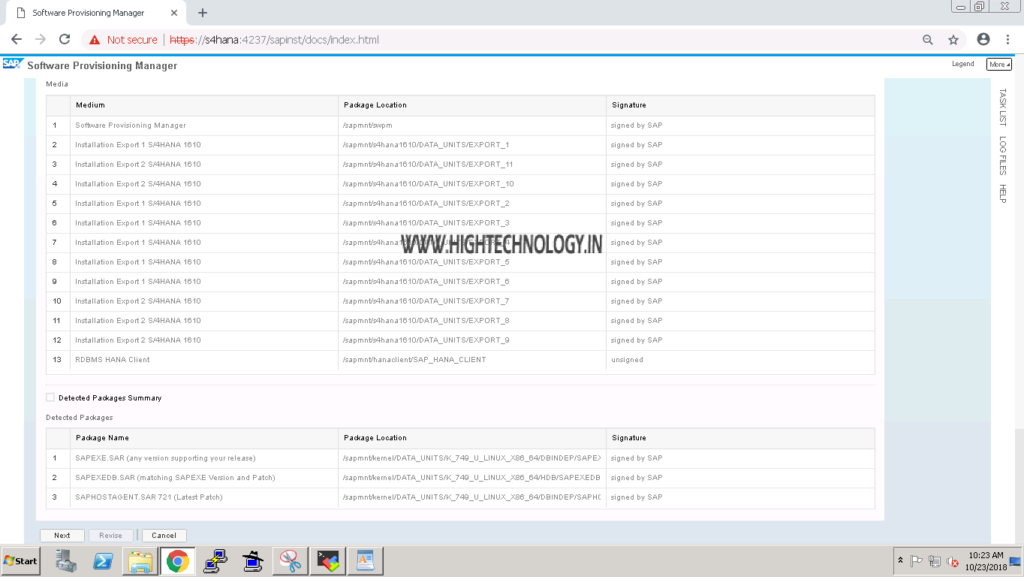Screen dimensions: 1024x577
Task: Select the EXPORT_7 package location
Action: click(426, 301)
